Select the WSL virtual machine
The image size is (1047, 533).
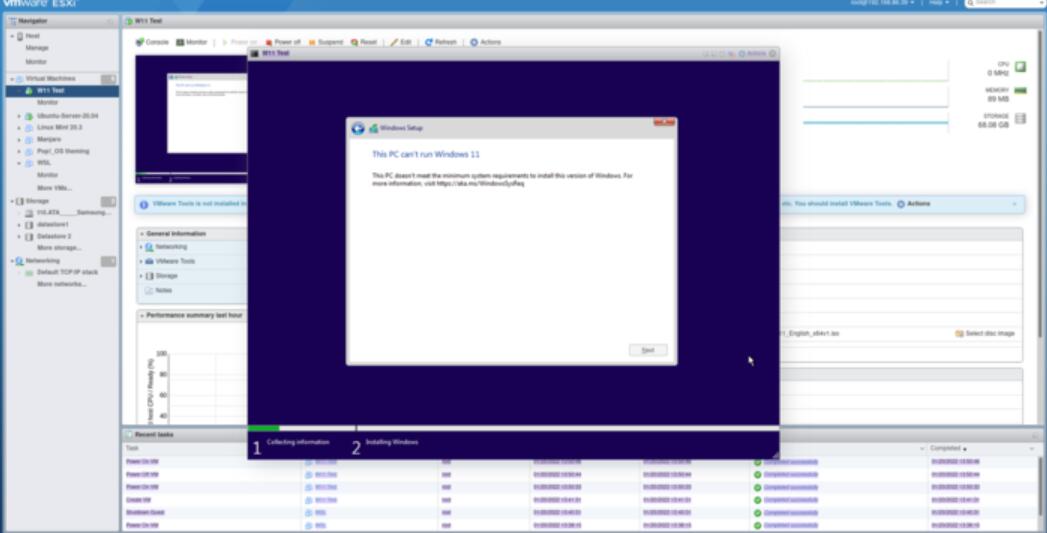pyautogui.click(x=43, y=162)
